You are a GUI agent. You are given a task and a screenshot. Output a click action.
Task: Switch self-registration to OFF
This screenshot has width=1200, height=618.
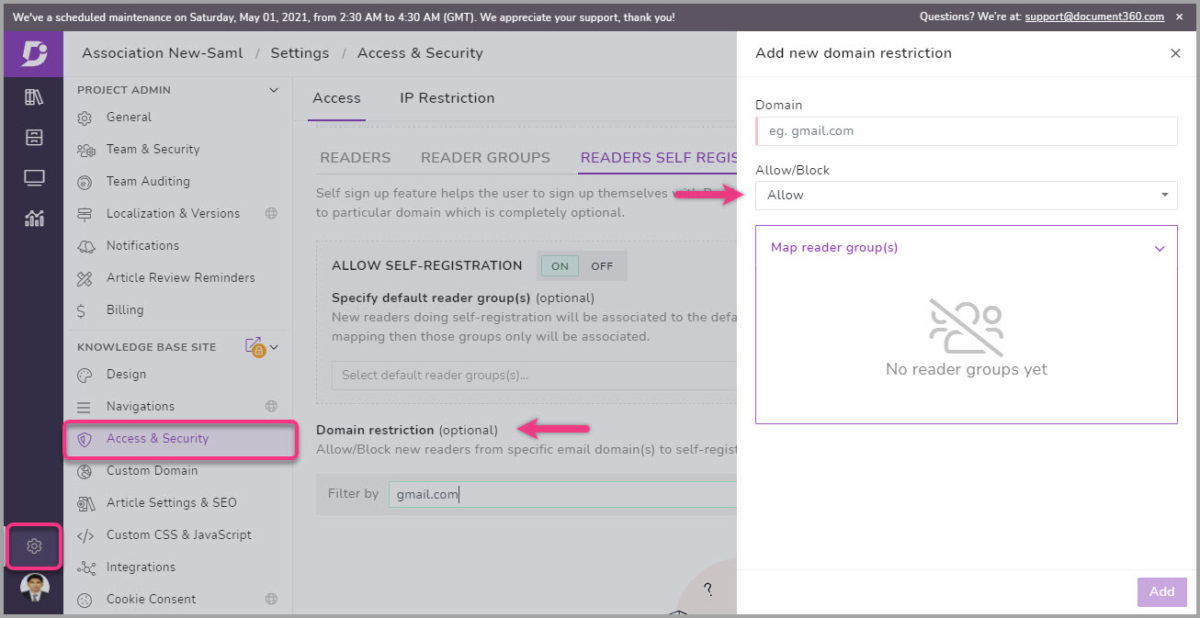(x=601, y=265)
